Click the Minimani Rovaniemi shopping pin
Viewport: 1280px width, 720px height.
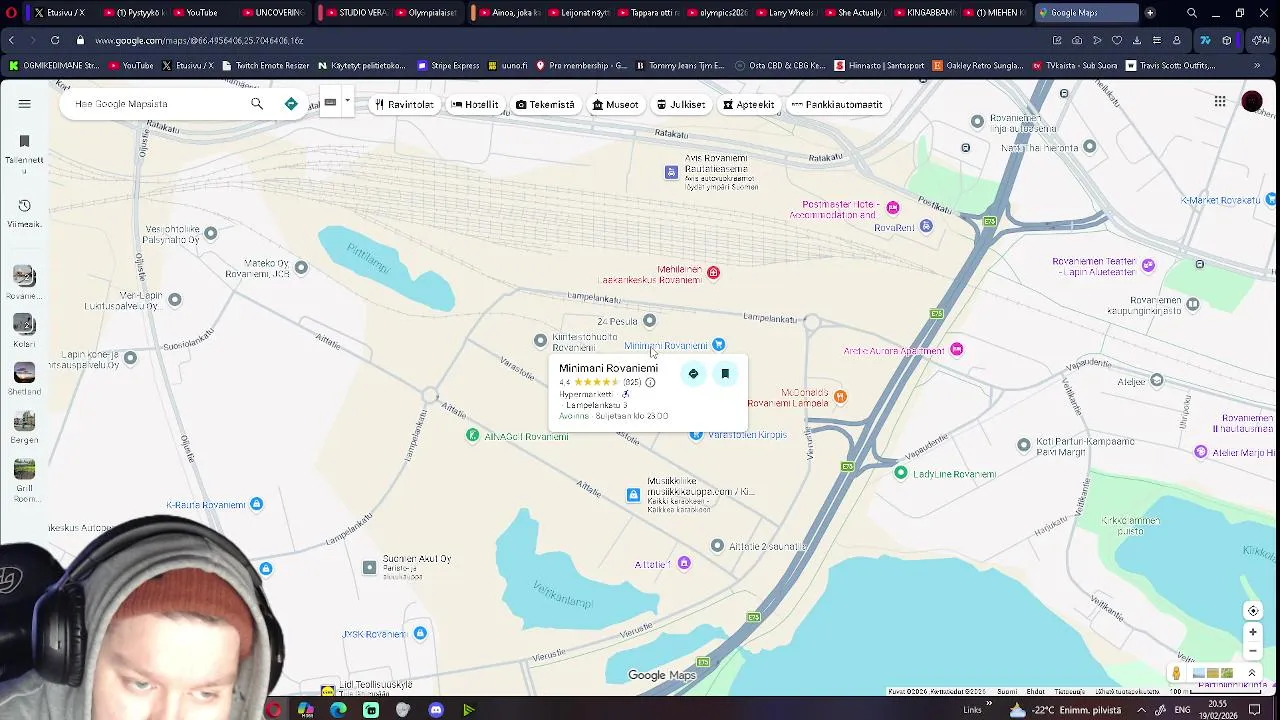coord(718,345)
